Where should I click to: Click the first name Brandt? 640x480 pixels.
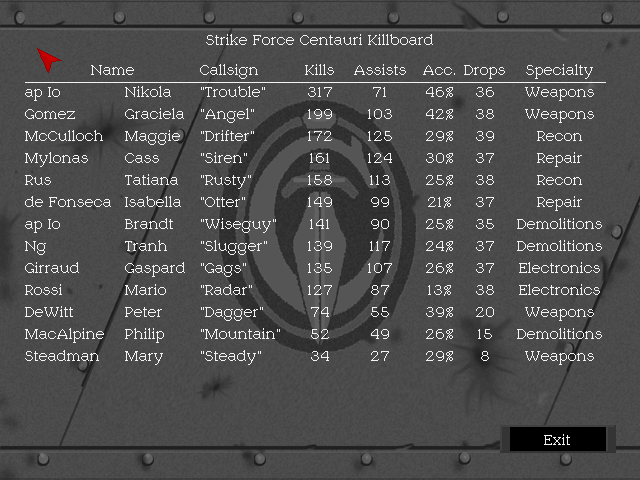point(149,224)
